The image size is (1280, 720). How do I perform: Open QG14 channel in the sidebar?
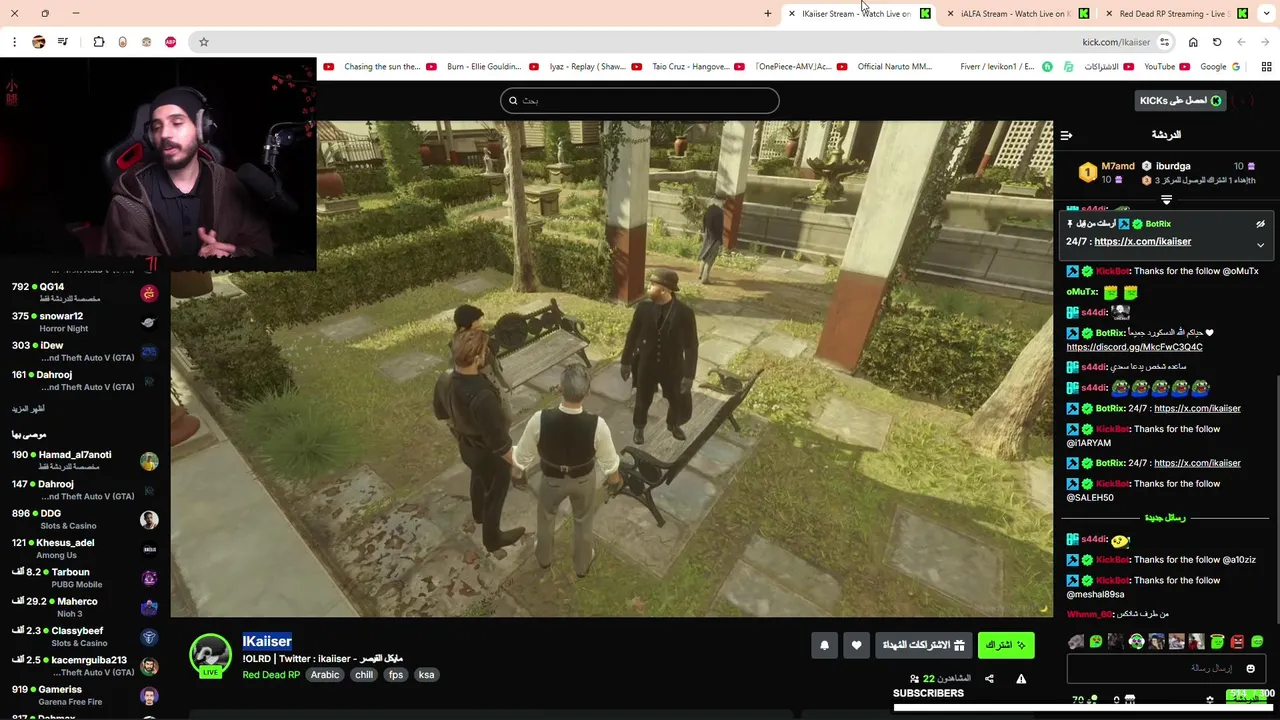[85, 292]
